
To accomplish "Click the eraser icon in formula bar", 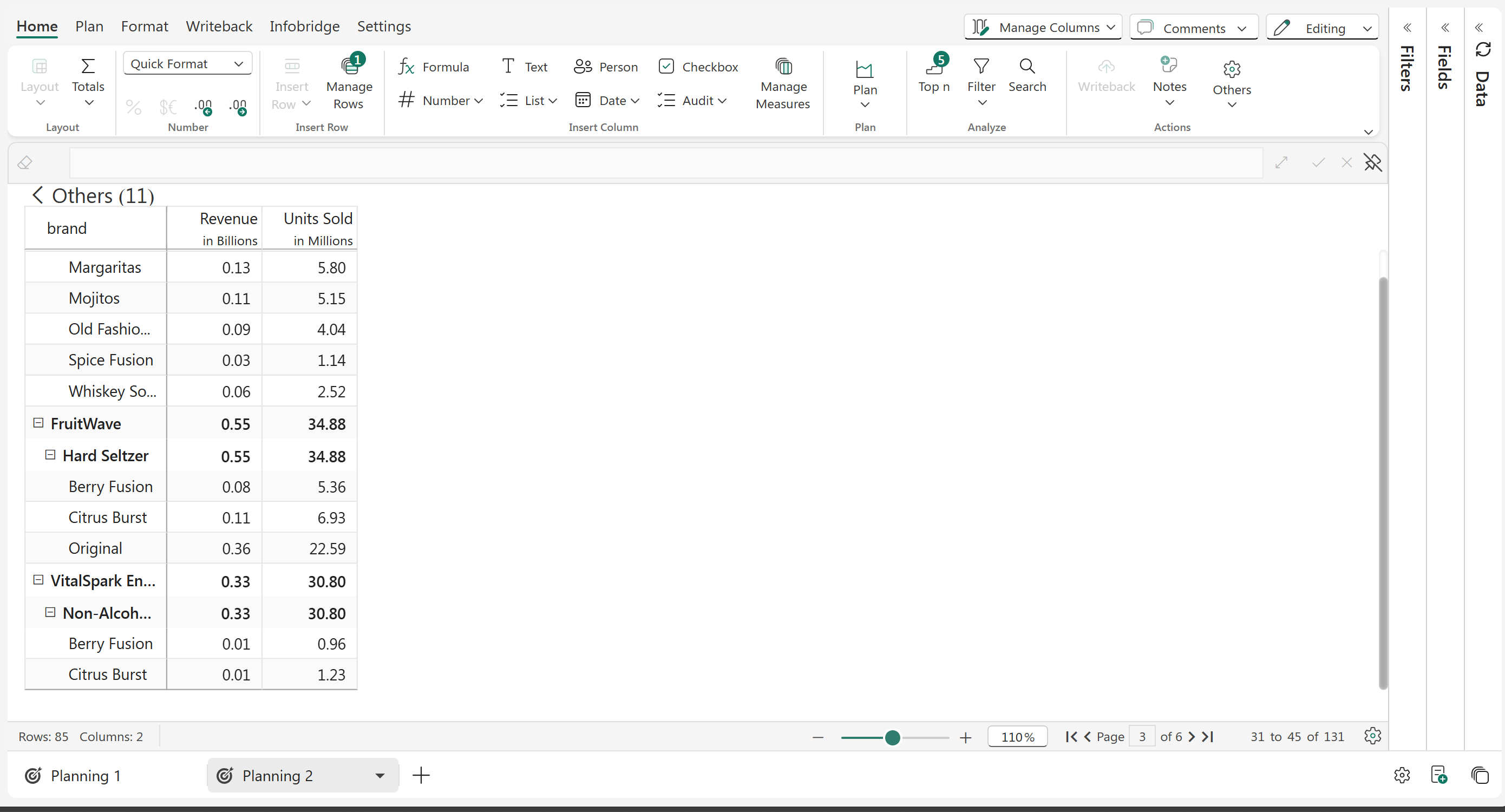I will (x=24, y=162).
